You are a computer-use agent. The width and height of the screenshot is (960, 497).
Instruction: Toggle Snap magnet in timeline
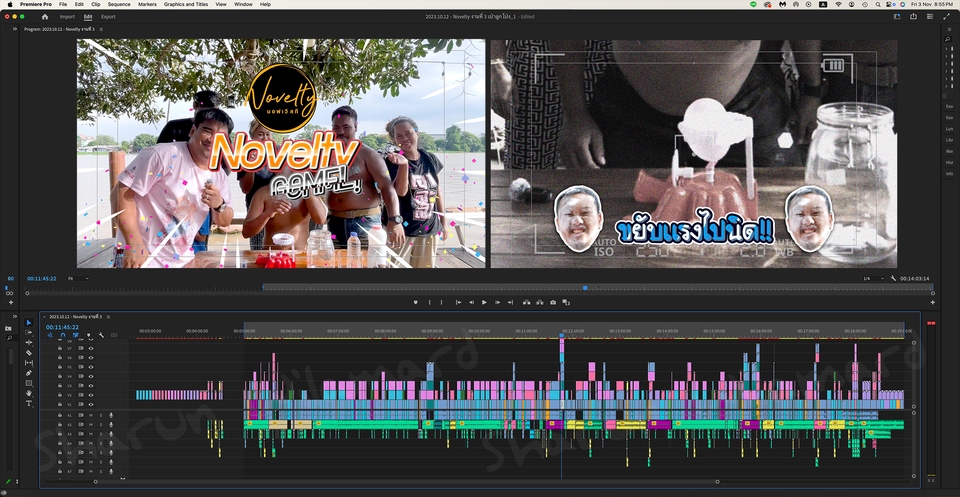pyautogui.click(x=62, y=335)
